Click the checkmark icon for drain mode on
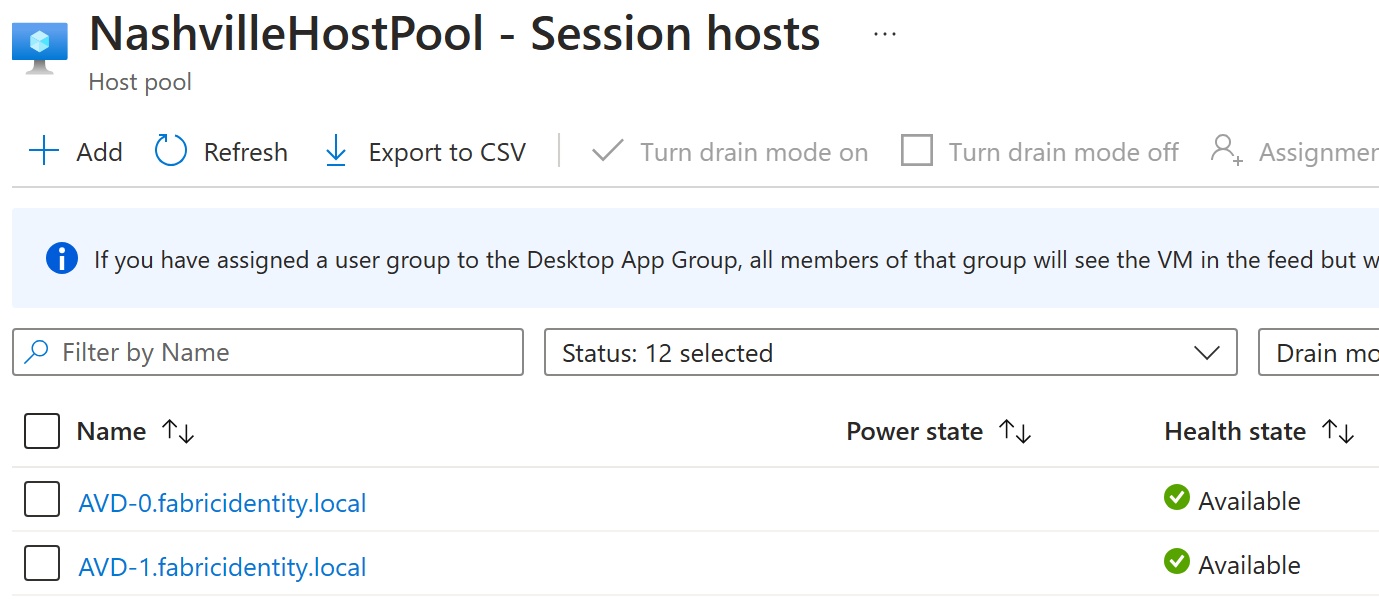The width and height of the screenshot is (1379, 614). (x=607, y=152)
